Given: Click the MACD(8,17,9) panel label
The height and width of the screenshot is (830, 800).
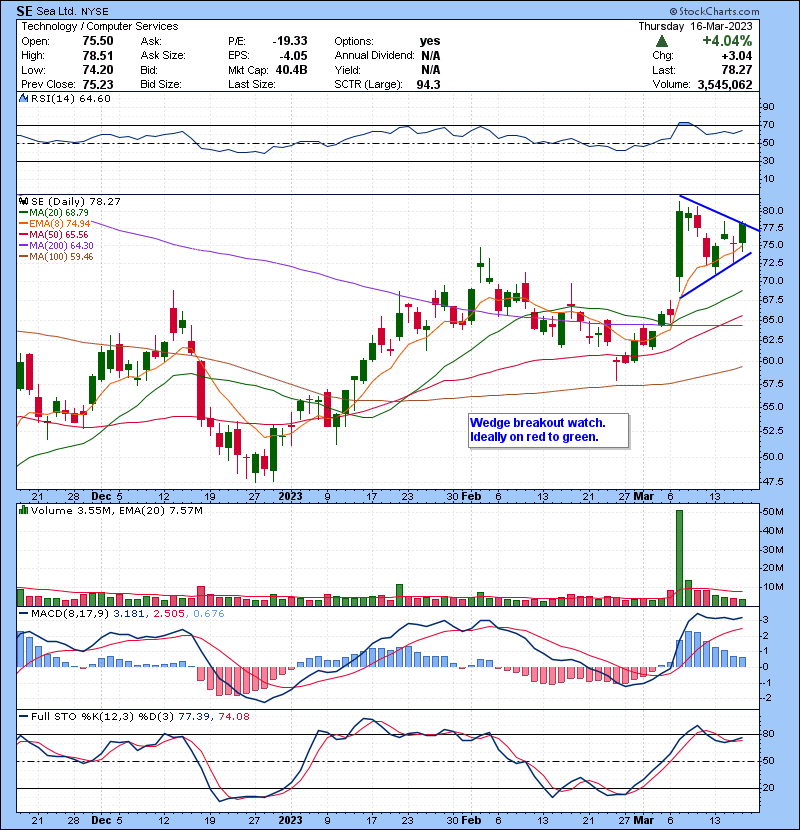Looking at the screenshot, I should tap(69, 614).
